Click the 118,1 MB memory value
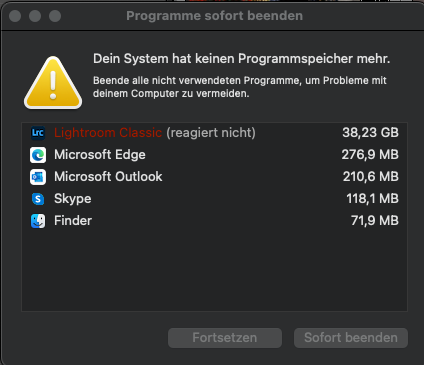 372,199
